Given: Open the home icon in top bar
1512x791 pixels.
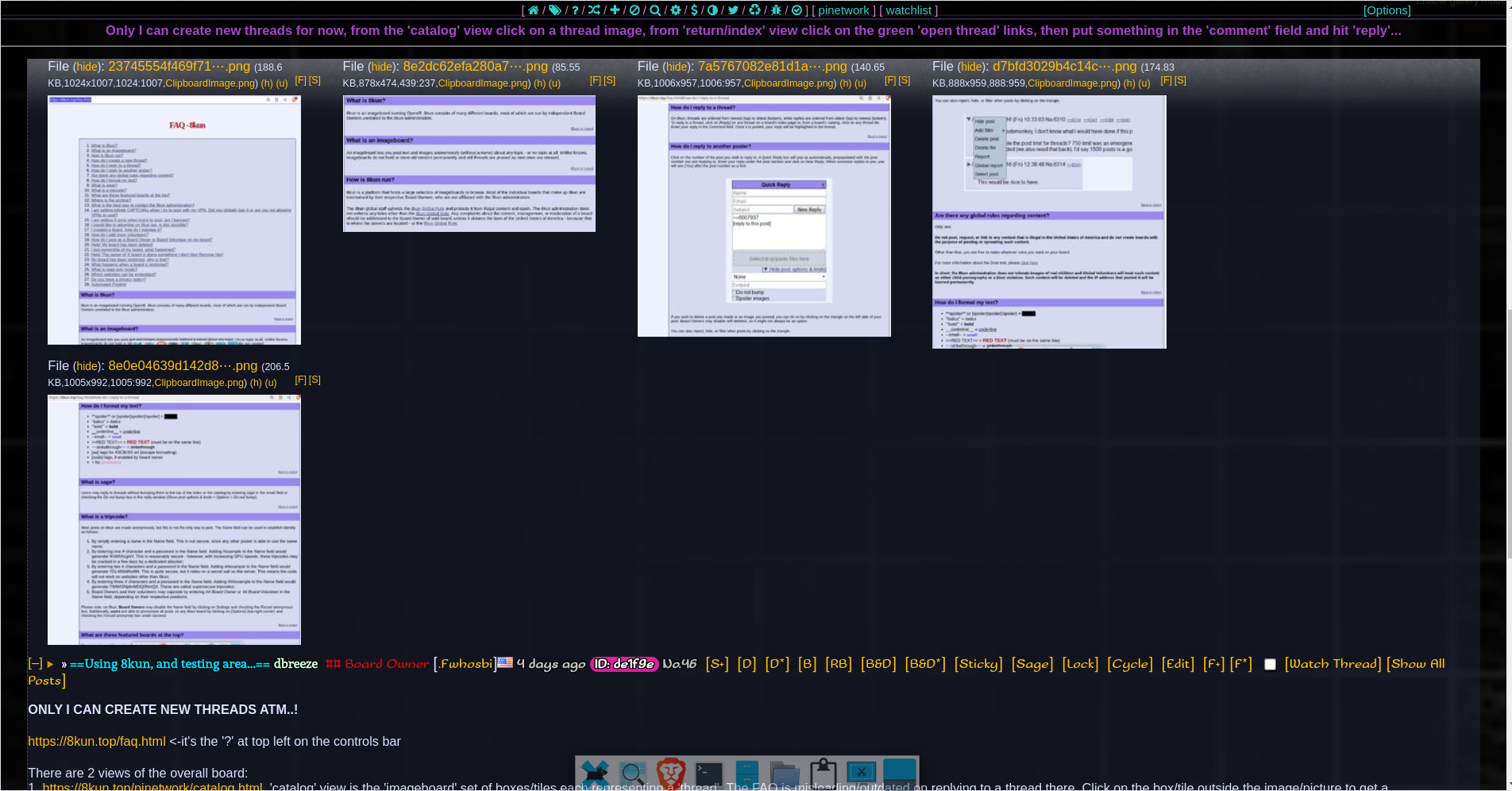Looking at the screenshot, I should click(x=534, y=10).
